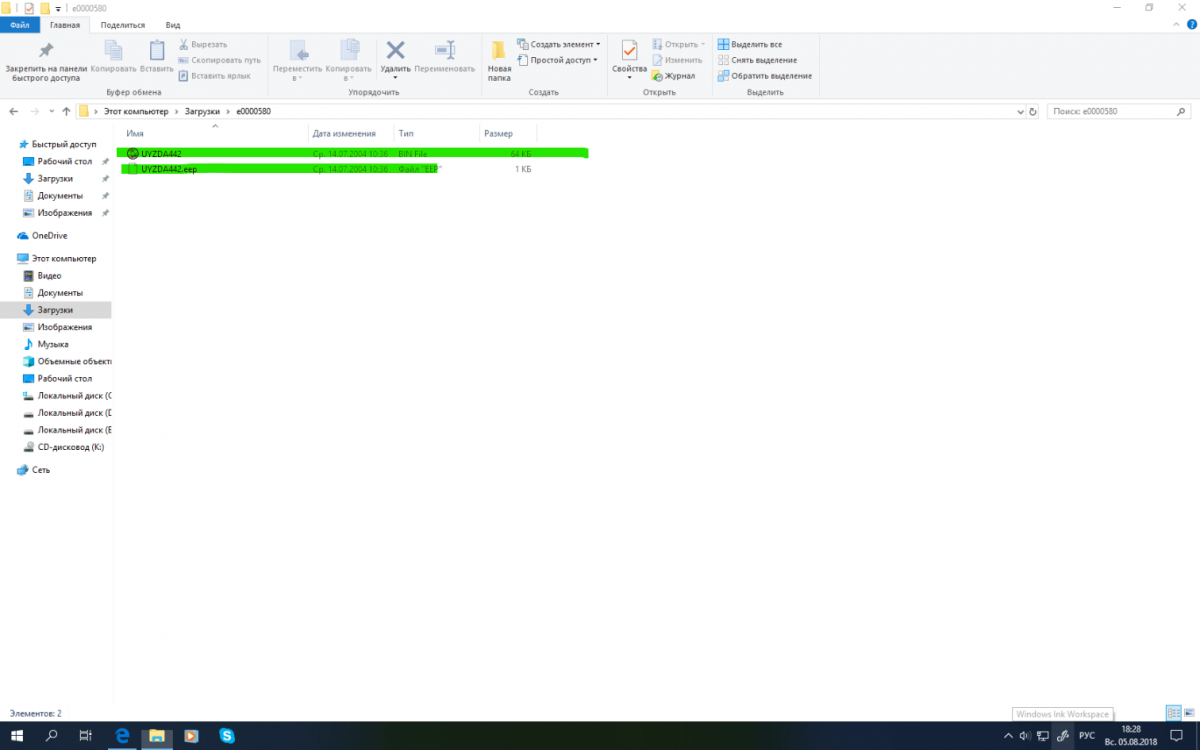Go back with the left arrow
This screenshot has height=750, width=1200.
click(14, 112)
